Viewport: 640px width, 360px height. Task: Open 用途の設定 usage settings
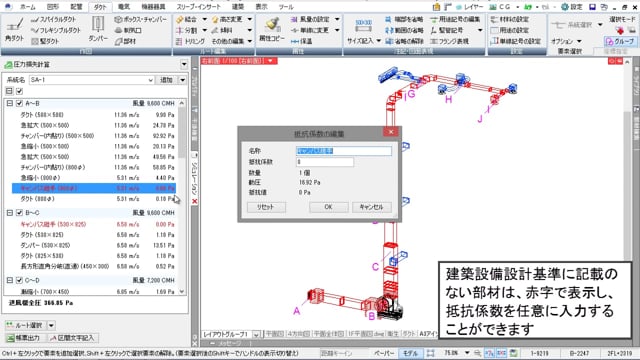pos(509,30)
